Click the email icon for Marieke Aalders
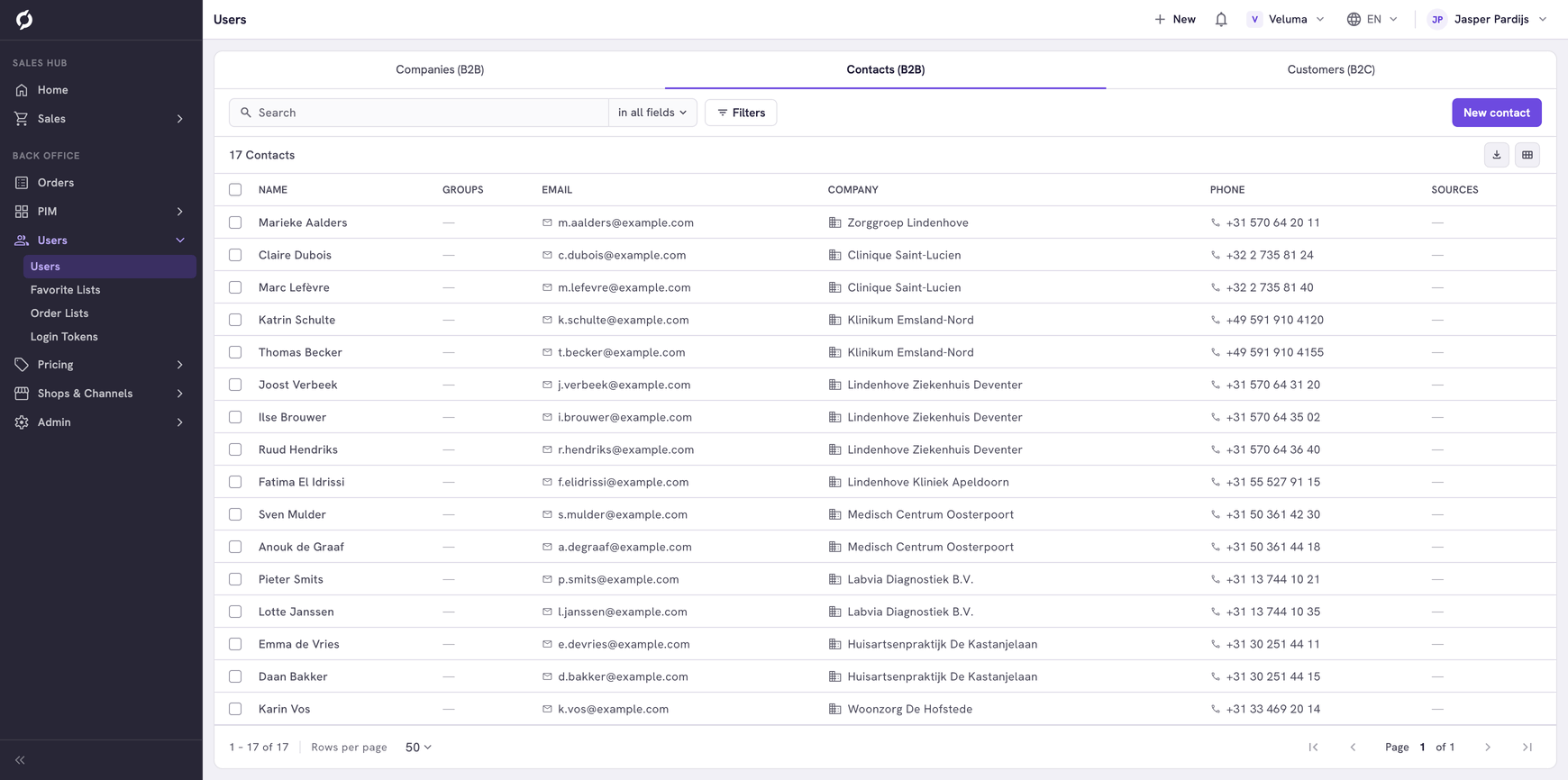Viewport: 1568px width, 780px height. [547, 222]
